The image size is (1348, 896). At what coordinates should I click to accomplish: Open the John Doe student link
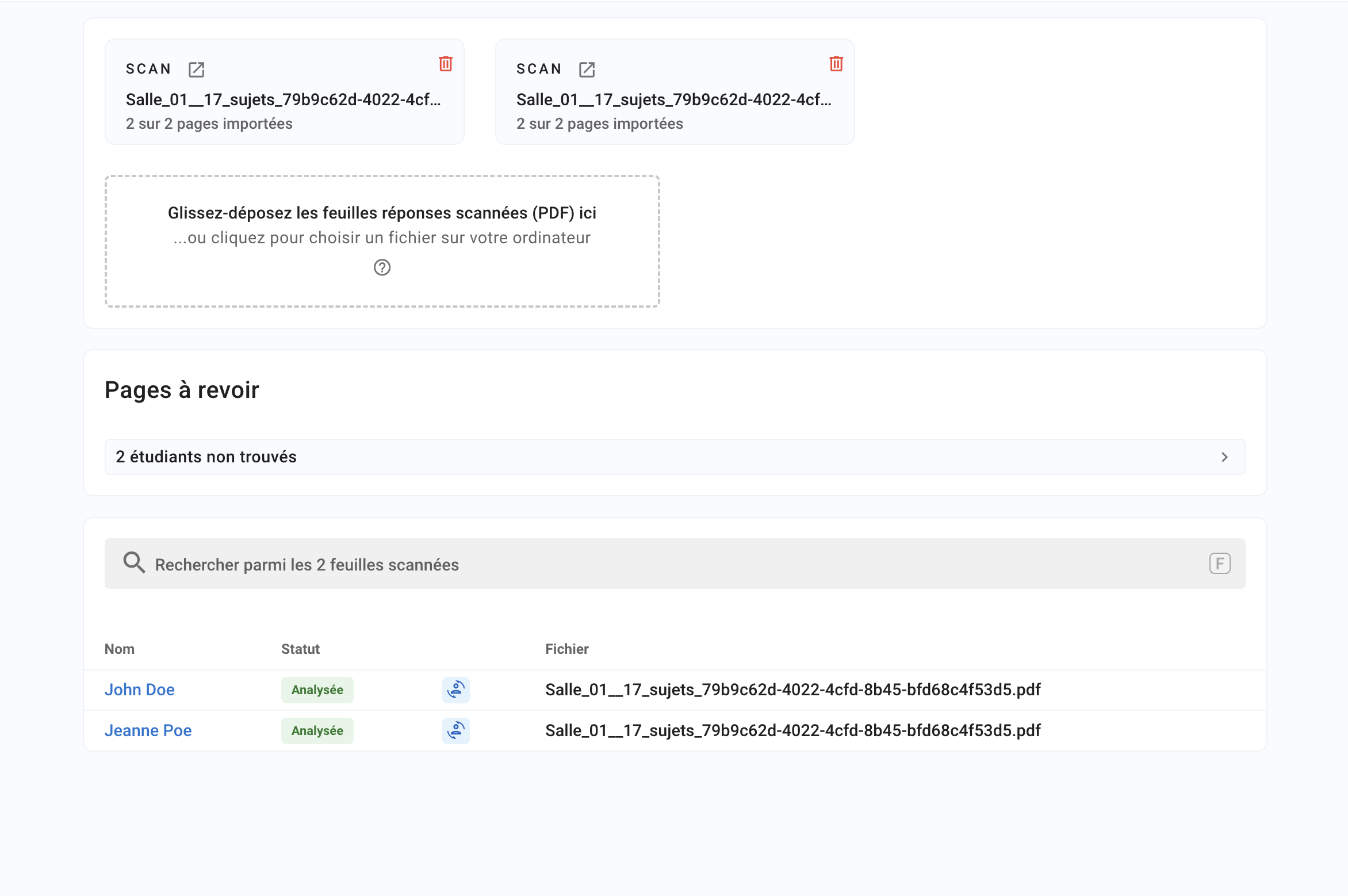pos(140,690)
